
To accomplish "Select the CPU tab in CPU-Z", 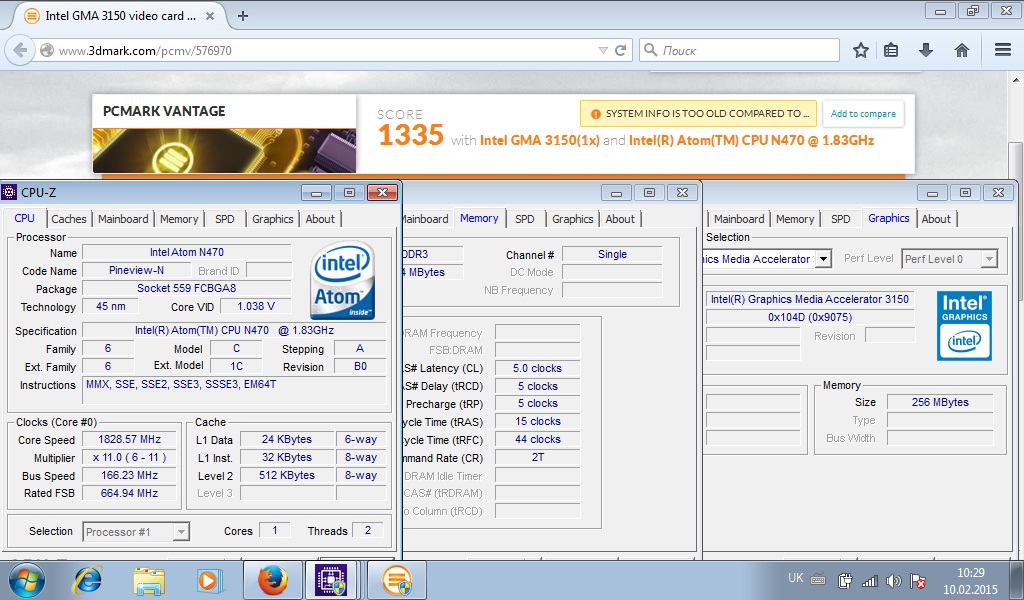I will (x=25, y=218).
